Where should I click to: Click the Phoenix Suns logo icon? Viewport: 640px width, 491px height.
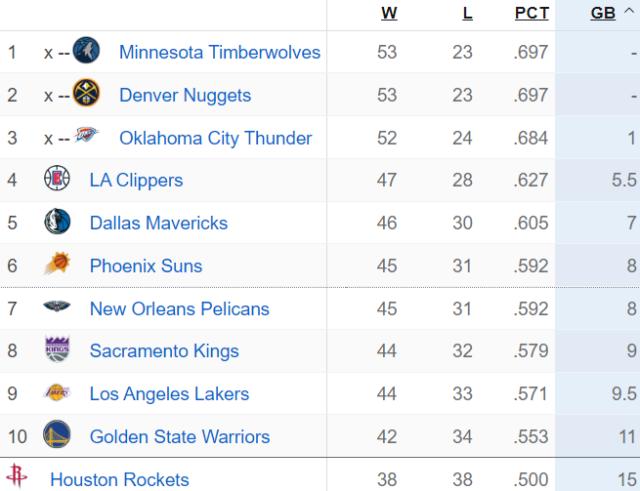coord(57,265)
